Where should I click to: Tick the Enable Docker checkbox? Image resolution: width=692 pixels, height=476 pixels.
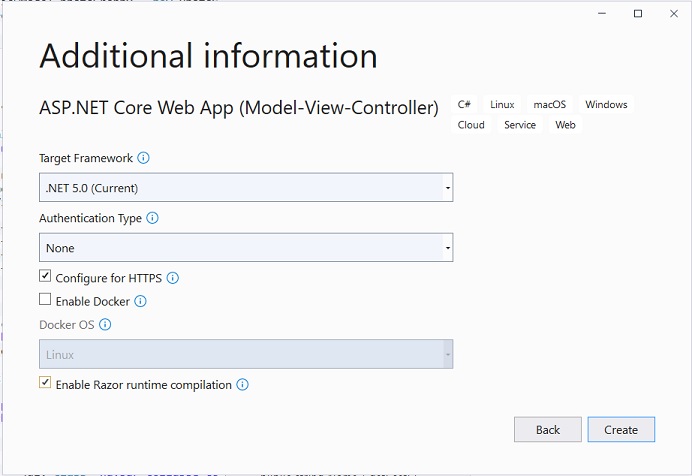tap(45, 300)
